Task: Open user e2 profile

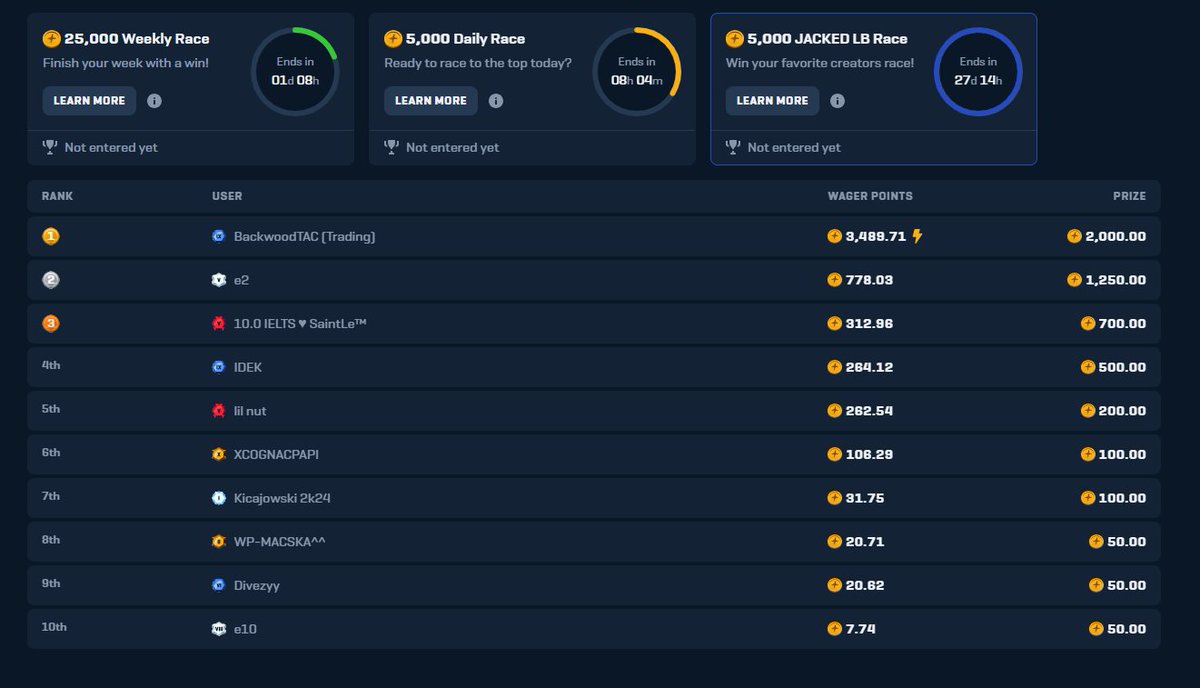Action: click(241, 280)
